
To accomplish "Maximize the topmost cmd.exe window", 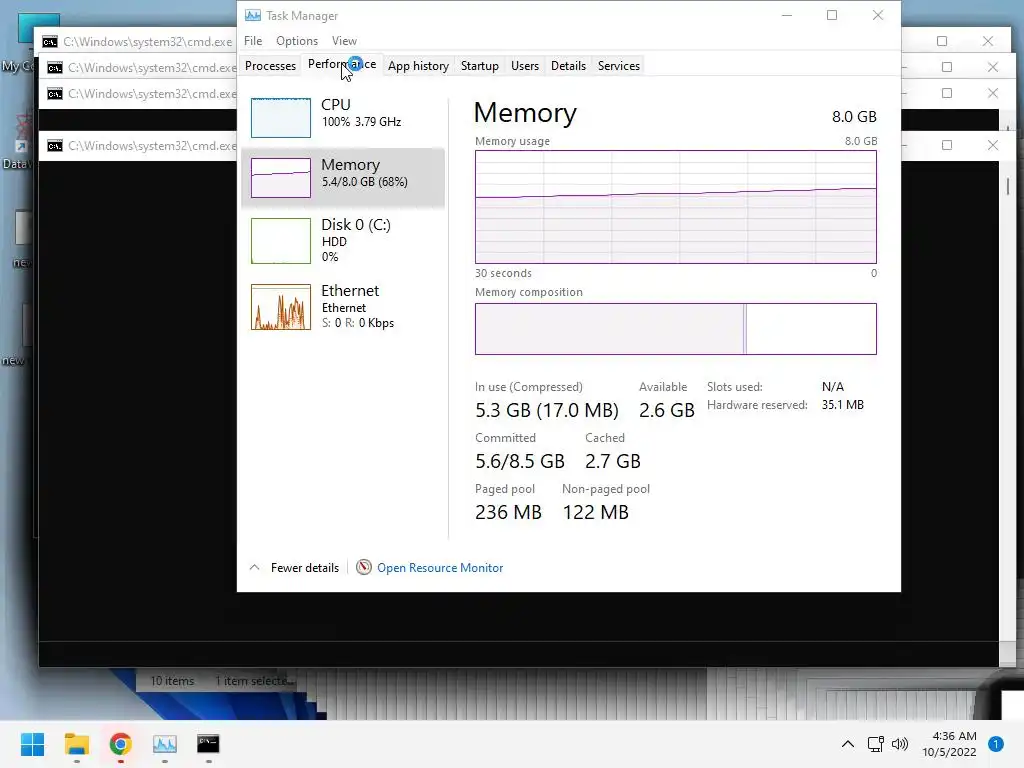I will point(942,41).
